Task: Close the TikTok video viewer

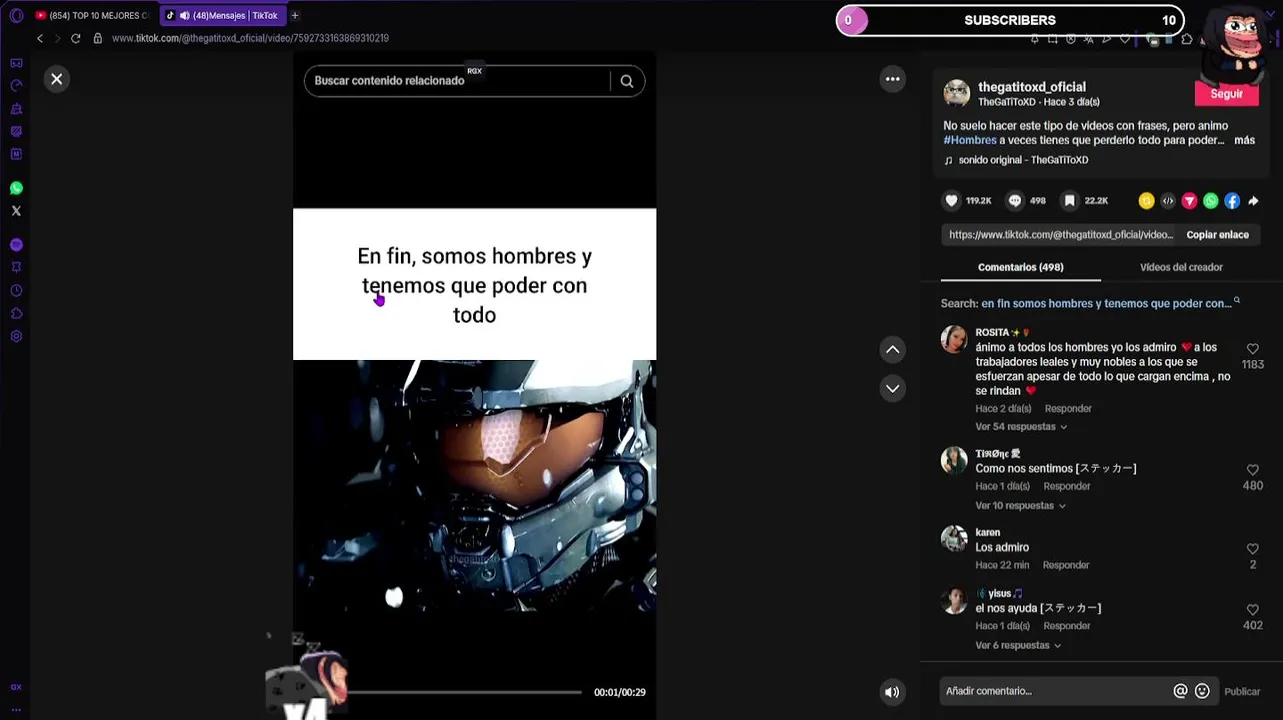Action: (x=57, y=79)
